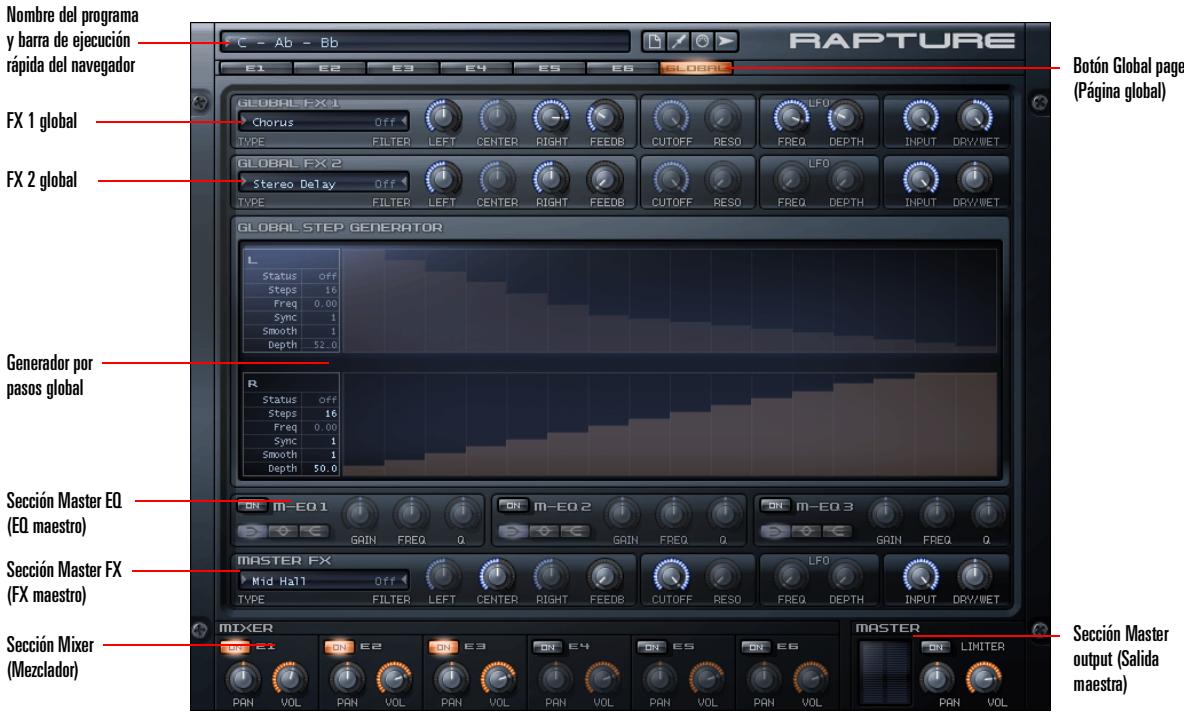Switch to the E5 element tab
This screenshot has height=712, width=1184.
coord(549,69)
